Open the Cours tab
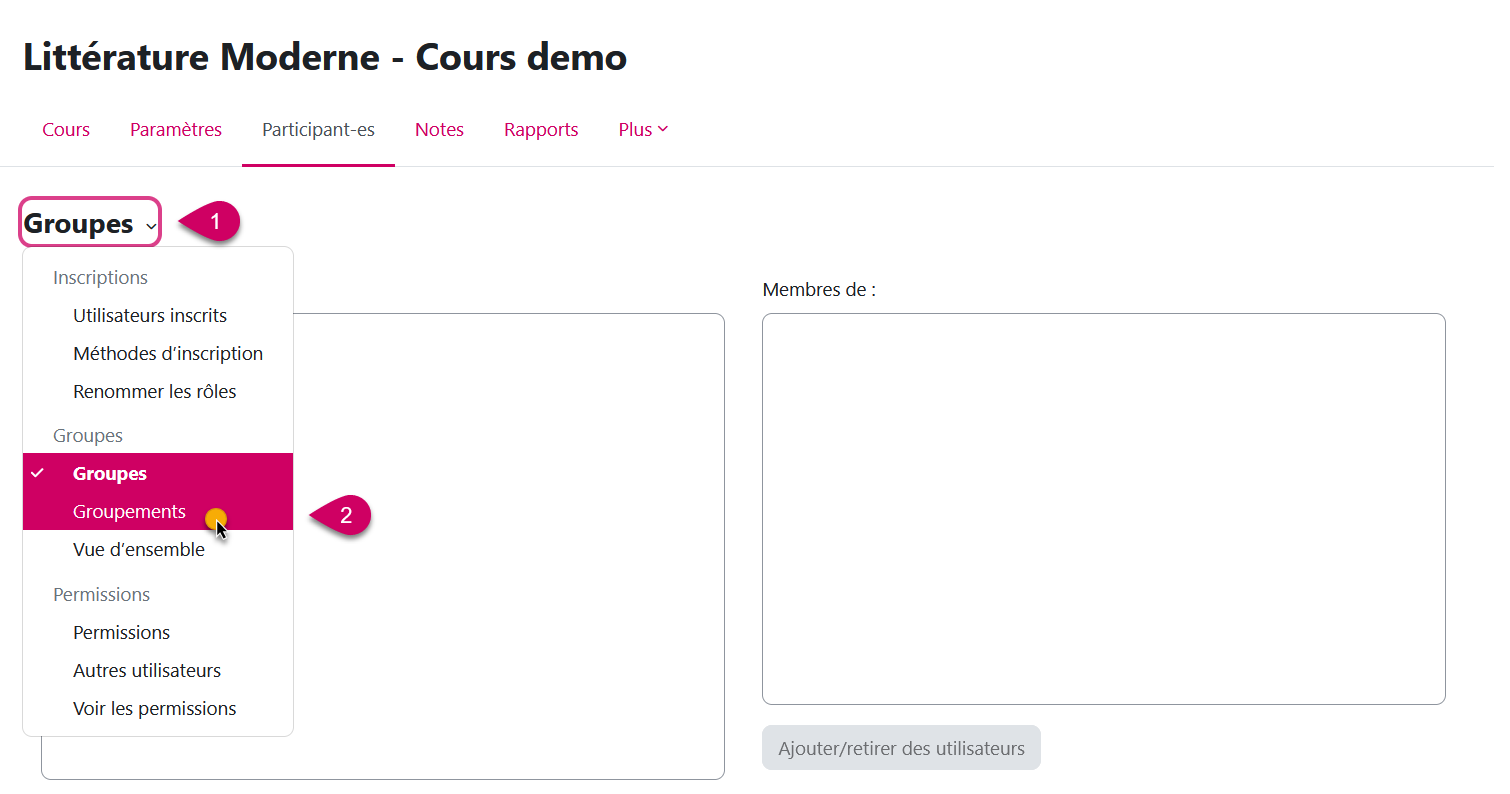 pyautogui.click(x=66, y=130)
